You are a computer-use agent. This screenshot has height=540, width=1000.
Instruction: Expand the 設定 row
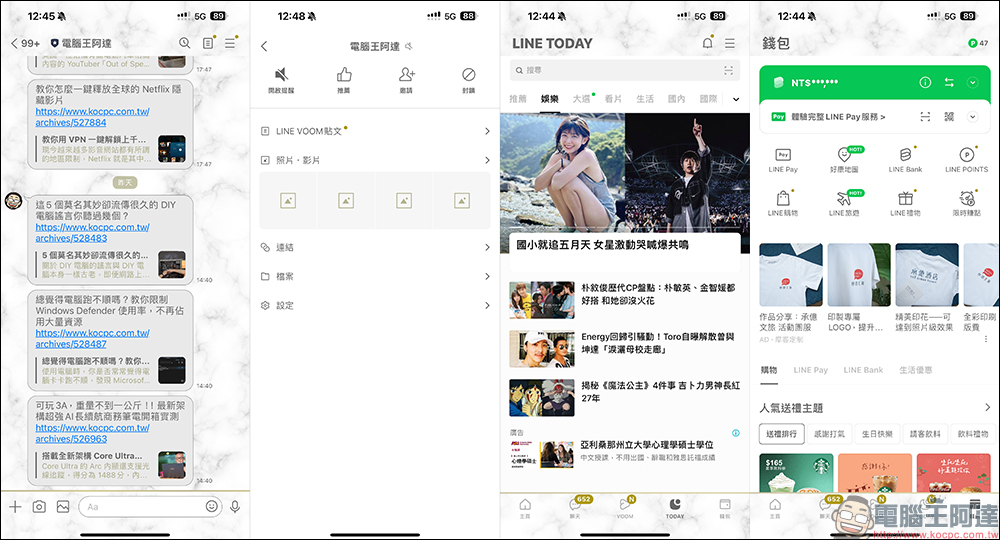(x=375, y=305)
